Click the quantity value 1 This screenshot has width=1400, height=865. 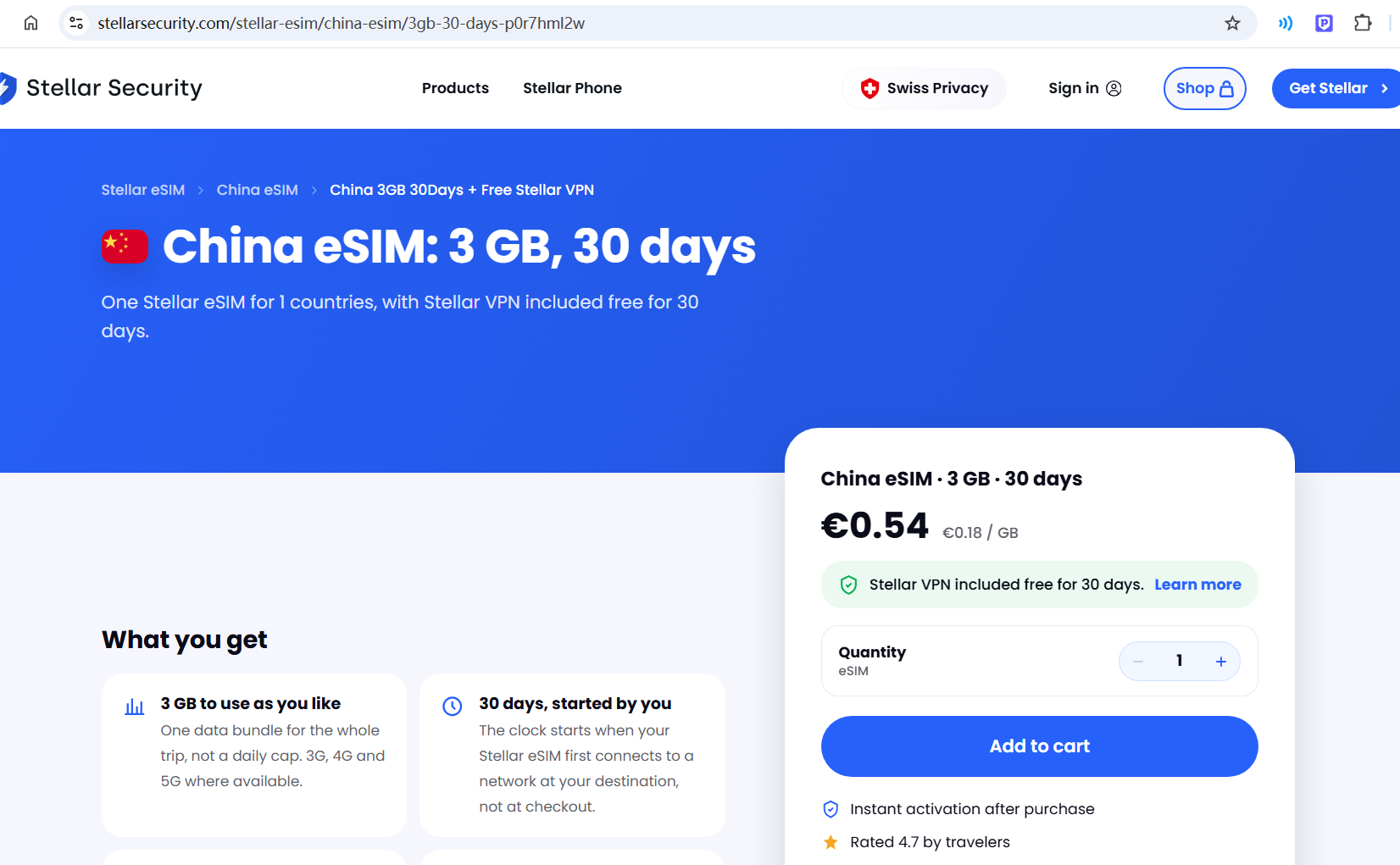pos(1179,661)
